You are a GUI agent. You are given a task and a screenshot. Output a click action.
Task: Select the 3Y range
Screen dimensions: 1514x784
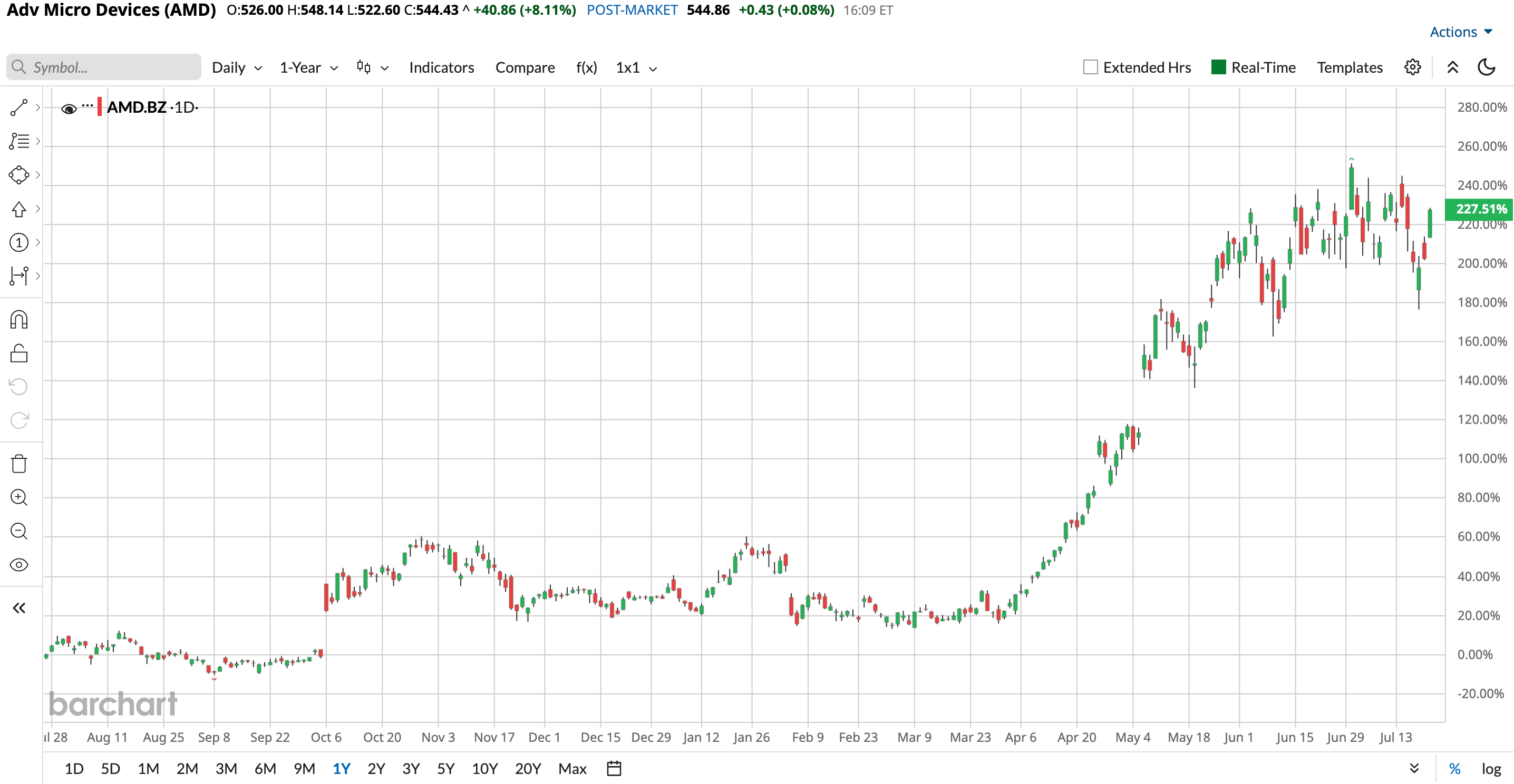(411, 769)
